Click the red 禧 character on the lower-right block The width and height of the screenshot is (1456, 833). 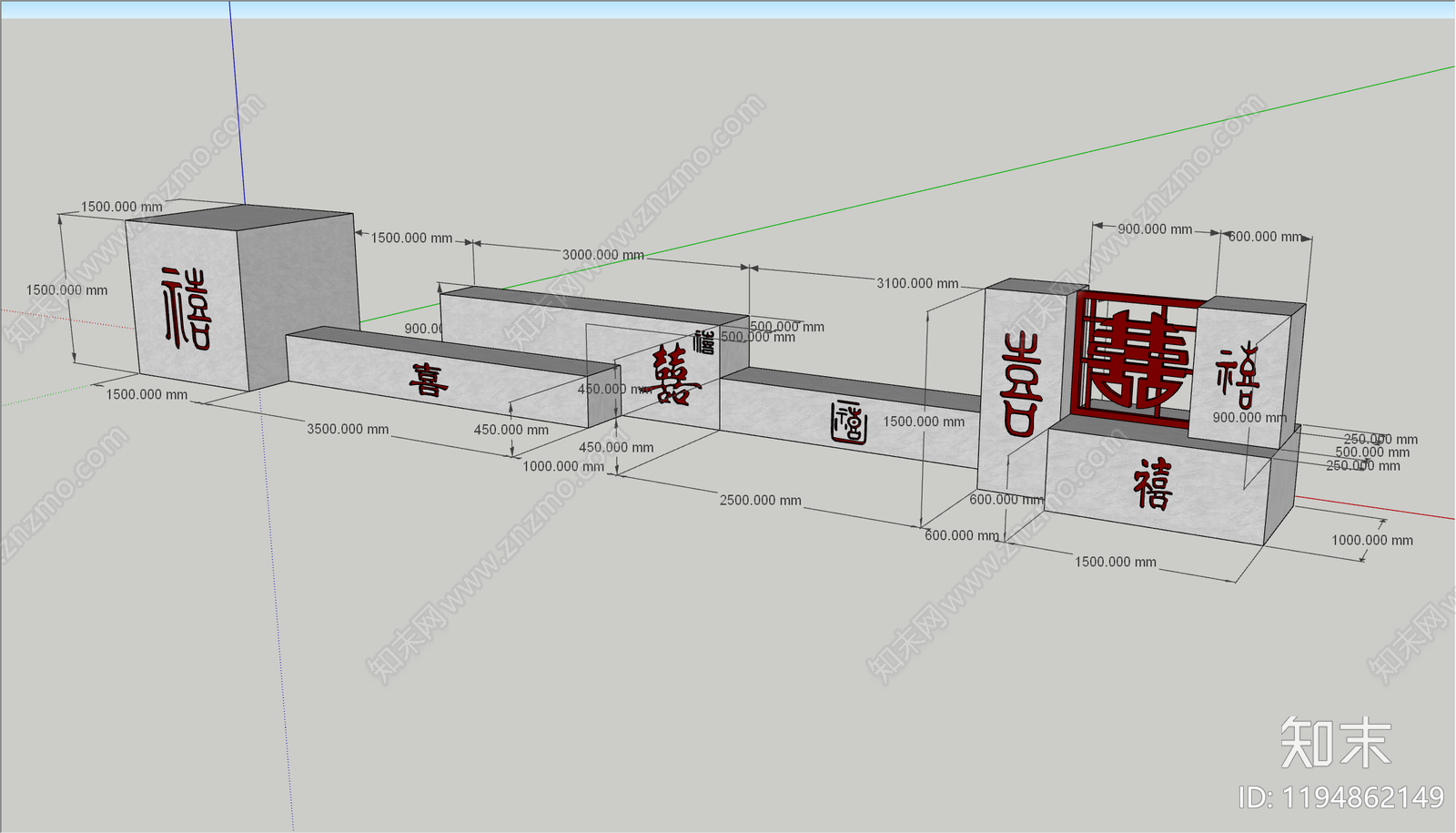(x=1152, y=483)
